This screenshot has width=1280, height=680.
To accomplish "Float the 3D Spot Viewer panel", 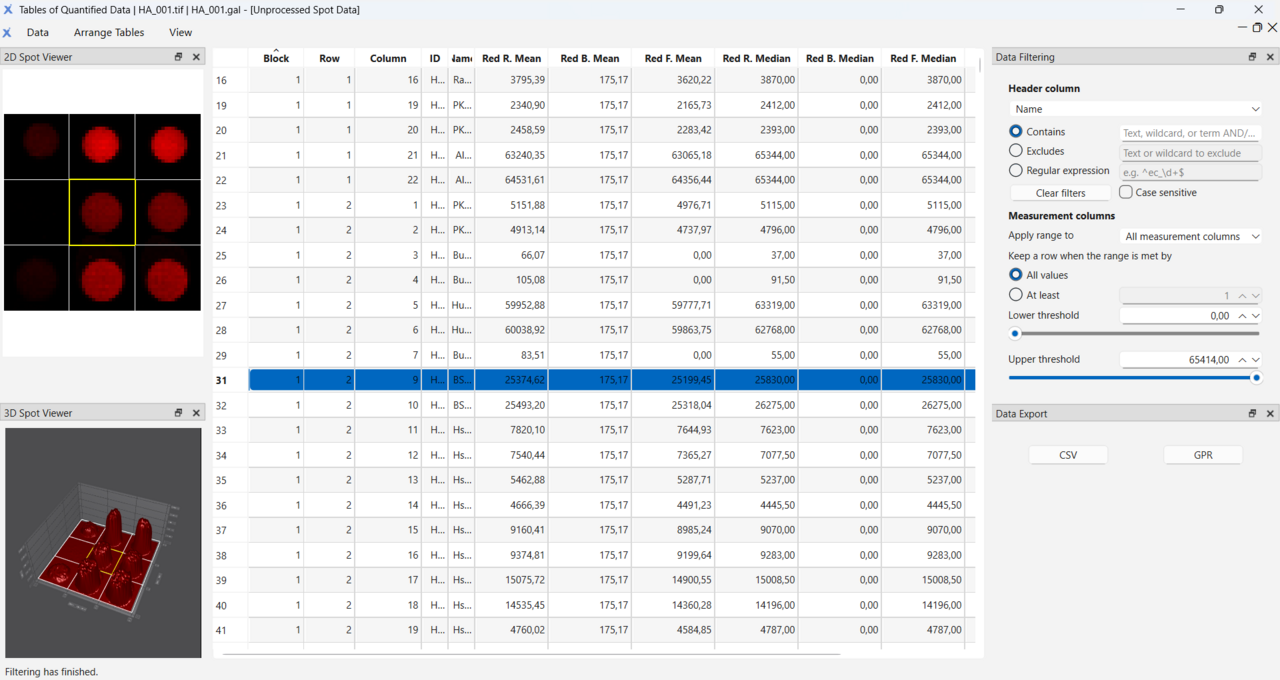I will [178, 413].
